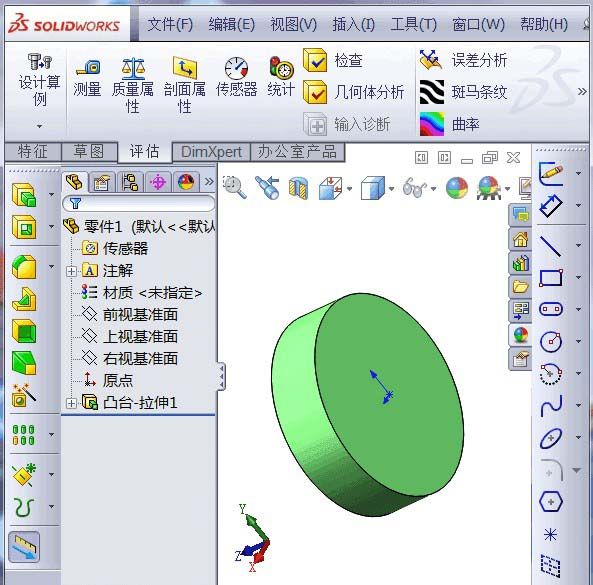Open the File Explorer folder in task pane

tap(520, 287)
